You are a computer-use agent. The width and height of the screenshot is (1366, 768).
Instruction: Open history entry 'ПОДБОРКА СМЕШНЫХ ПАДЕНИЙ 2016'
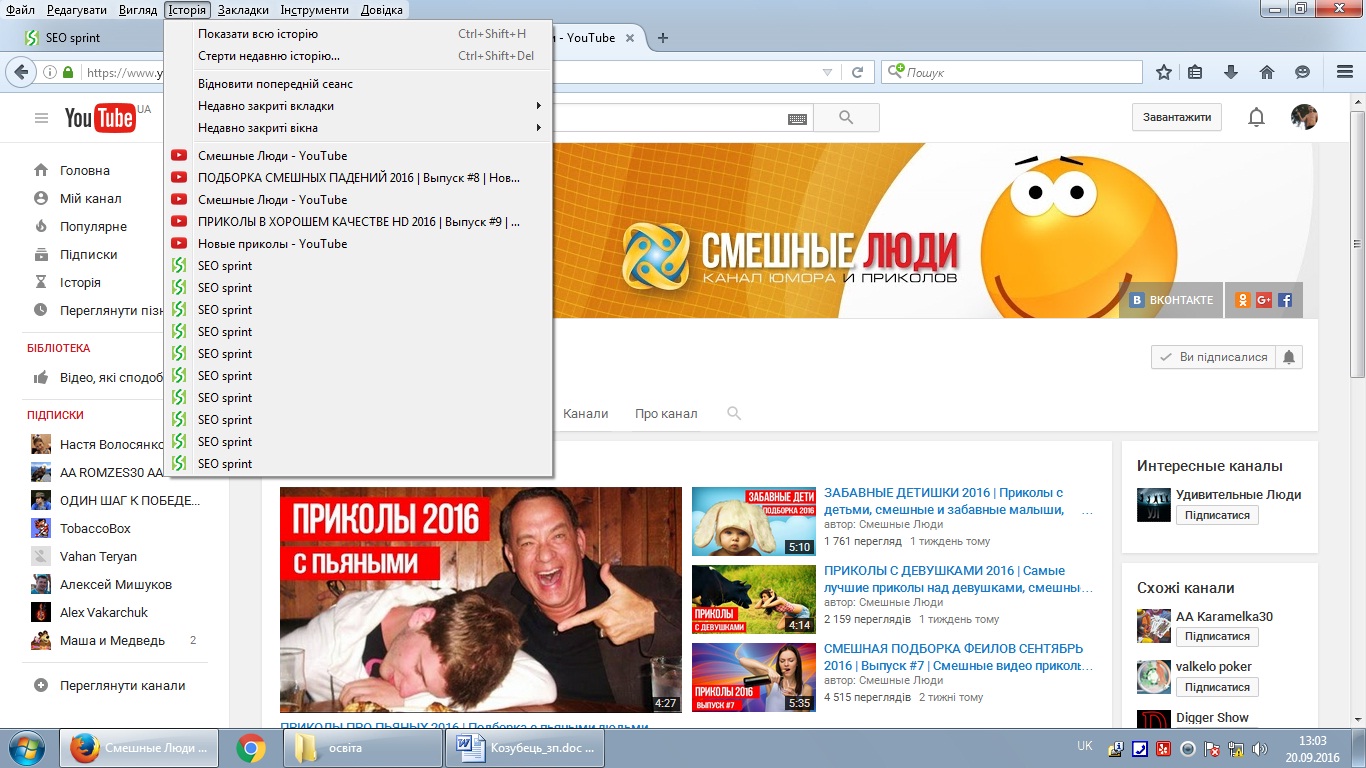click(x=360, y=178)
